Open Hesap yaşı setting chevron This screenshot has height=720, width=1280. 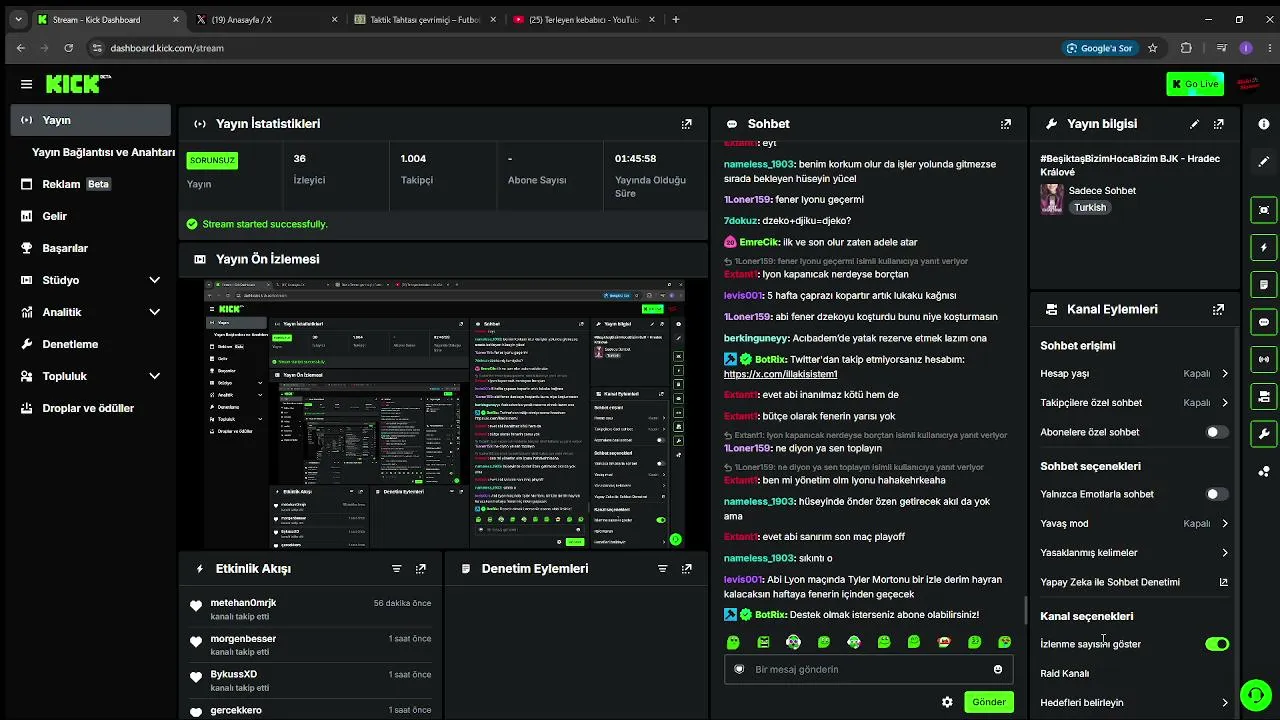tap(1225, 373)
